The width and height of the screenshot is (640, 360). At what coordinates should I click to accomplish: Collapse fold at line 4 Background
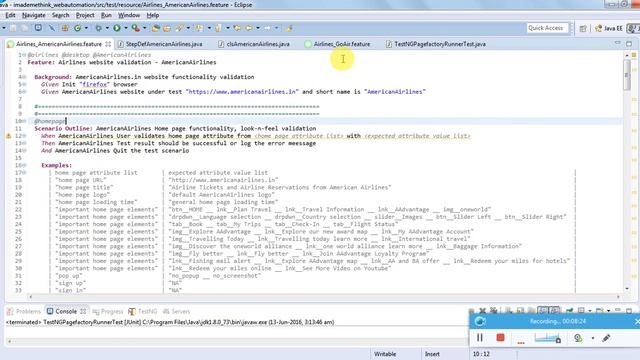(24, 77)
